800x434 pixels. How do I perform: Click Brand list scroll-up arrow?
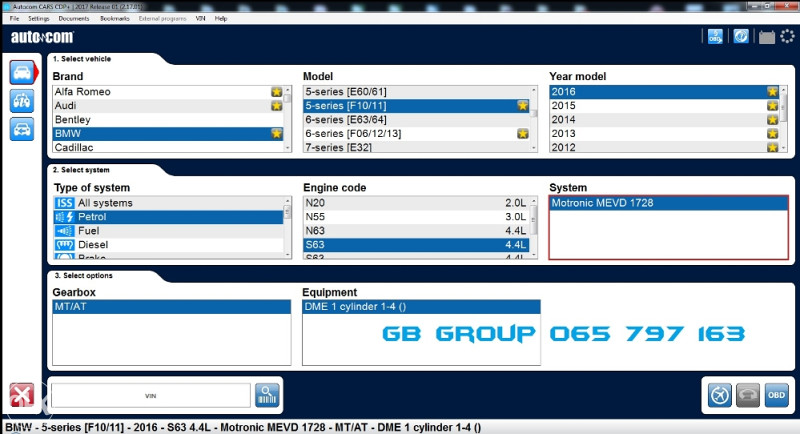tap(288, 90)
